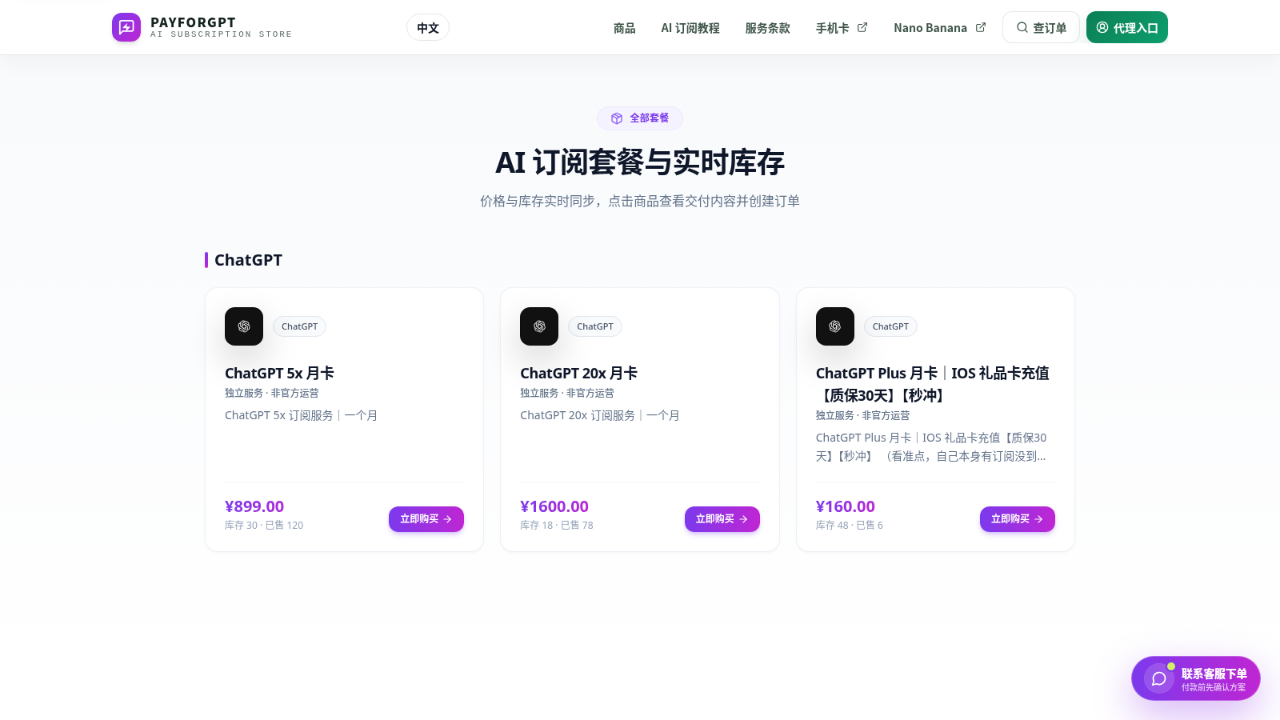Screen dimensions: 1280x720
Task: Open ChatGPT Plus 月卡 IOS 礼品卡充值 title
Action: click(x=932, y=384)
